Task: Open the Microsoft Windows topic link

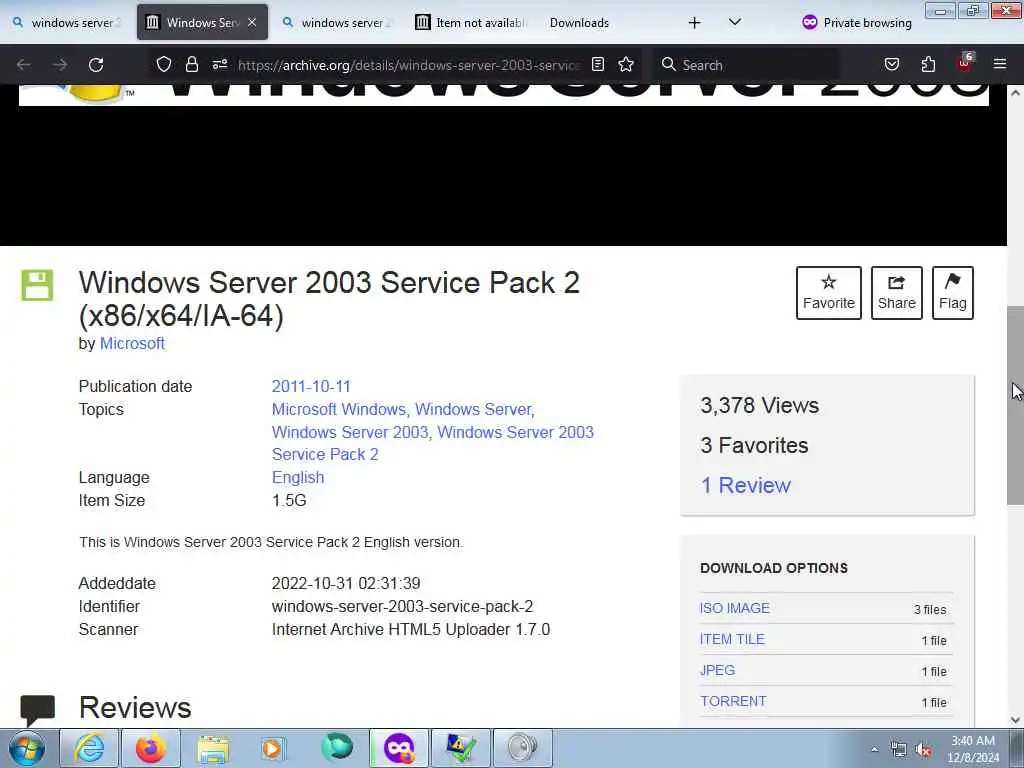Action: point(340,409)
